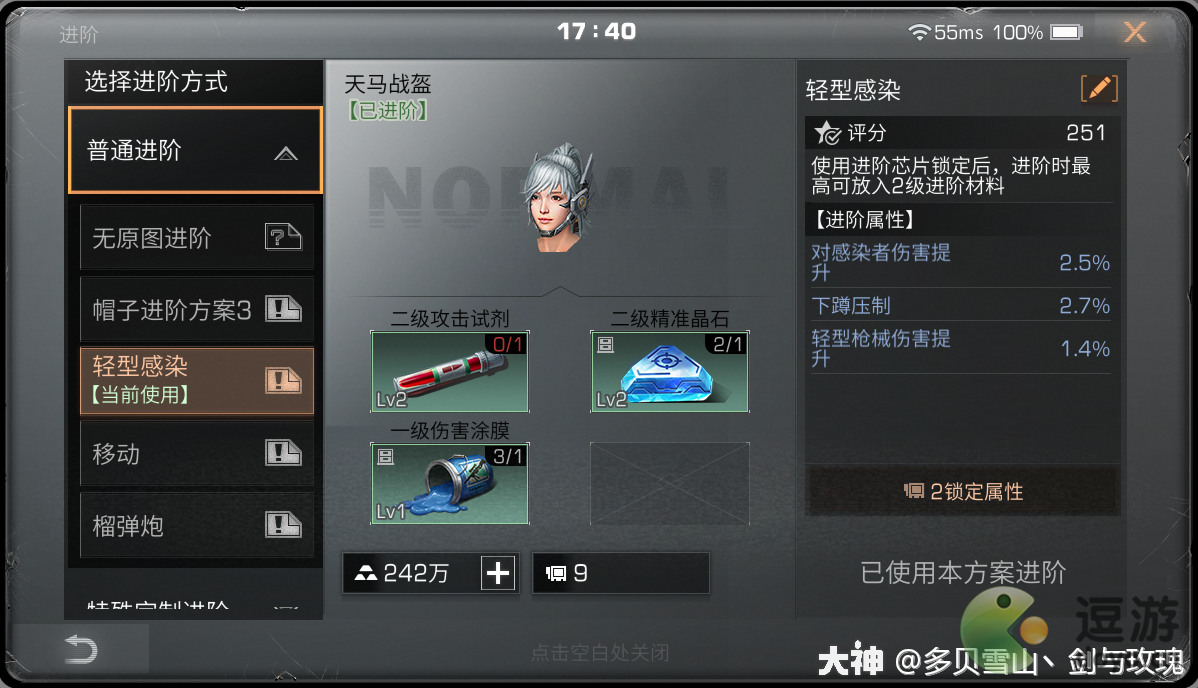This screenshot has height=688, width=1198.
Task: Click the Pegasus helmet character portrait
Action: [x=557, y=197]
